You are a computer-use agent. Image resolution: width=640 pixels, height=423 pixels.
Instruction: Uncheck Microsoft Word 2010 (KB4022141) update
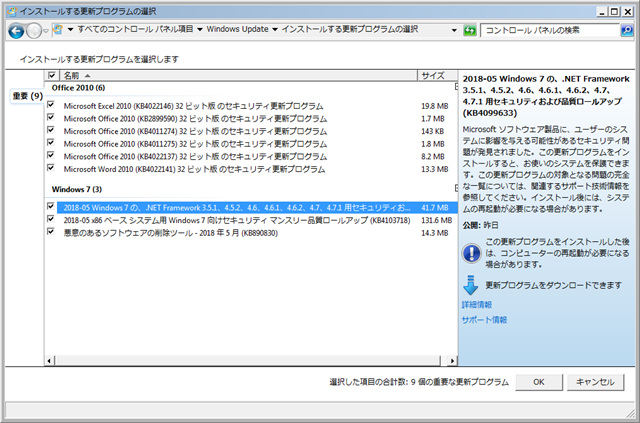(x=51, y=168)
